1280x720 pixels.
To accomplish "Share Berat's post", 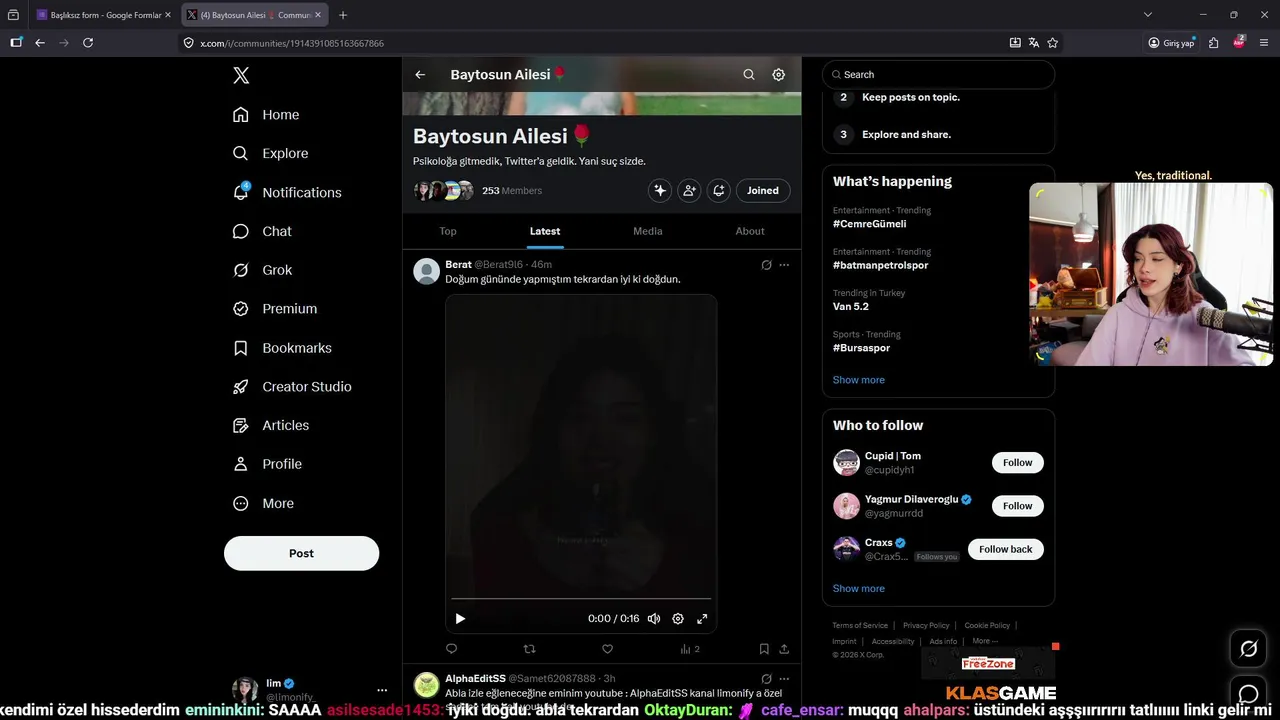I will [x=784, y=649].
